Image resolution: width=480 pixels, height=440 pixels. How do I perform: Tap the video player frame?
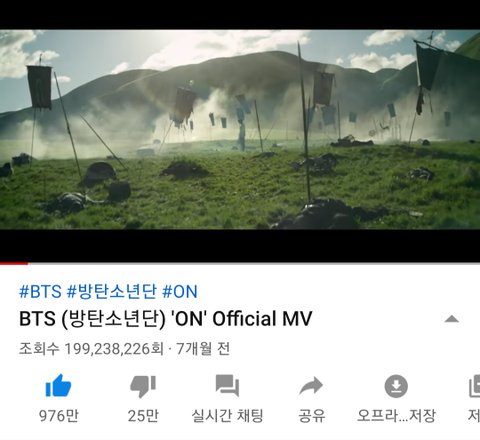click(240, 129)
